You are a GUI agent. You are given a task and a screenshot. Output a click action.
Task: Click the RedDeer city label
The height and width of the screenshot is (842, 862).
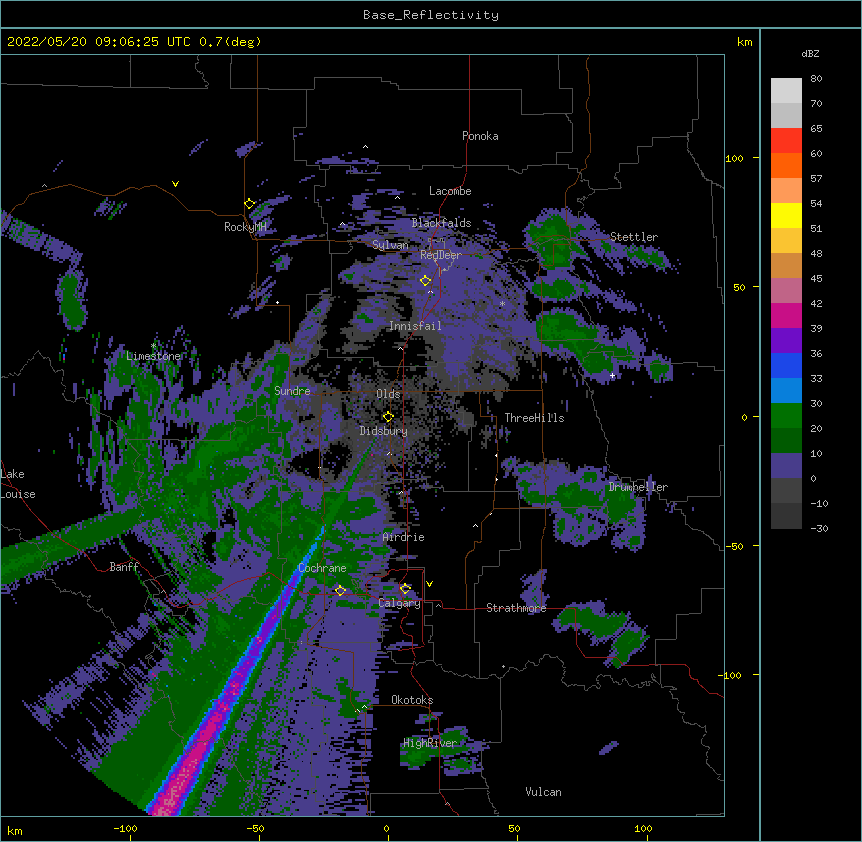click(441, 255)
